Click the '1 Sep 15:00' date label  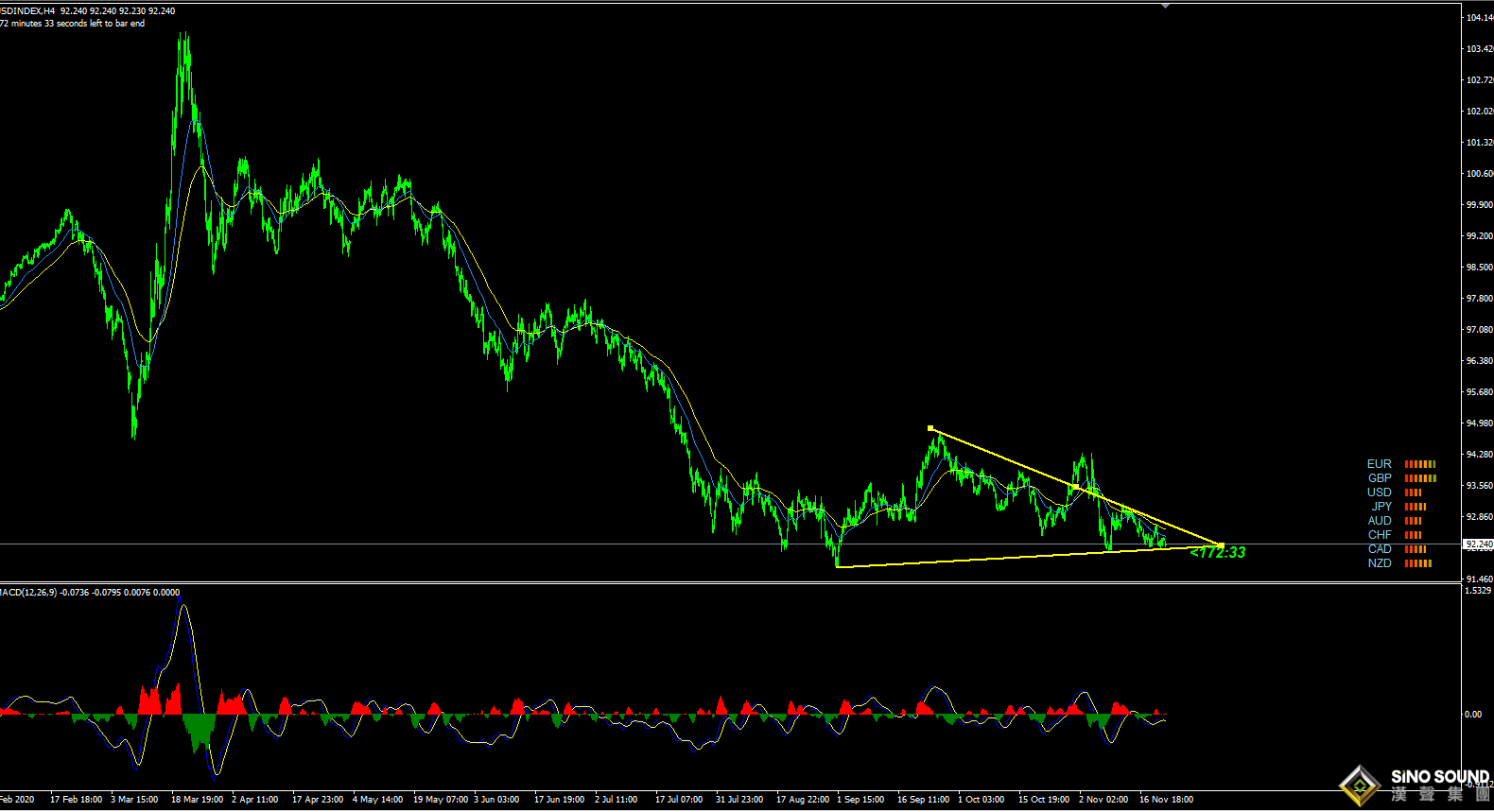[x=860, y=800]
